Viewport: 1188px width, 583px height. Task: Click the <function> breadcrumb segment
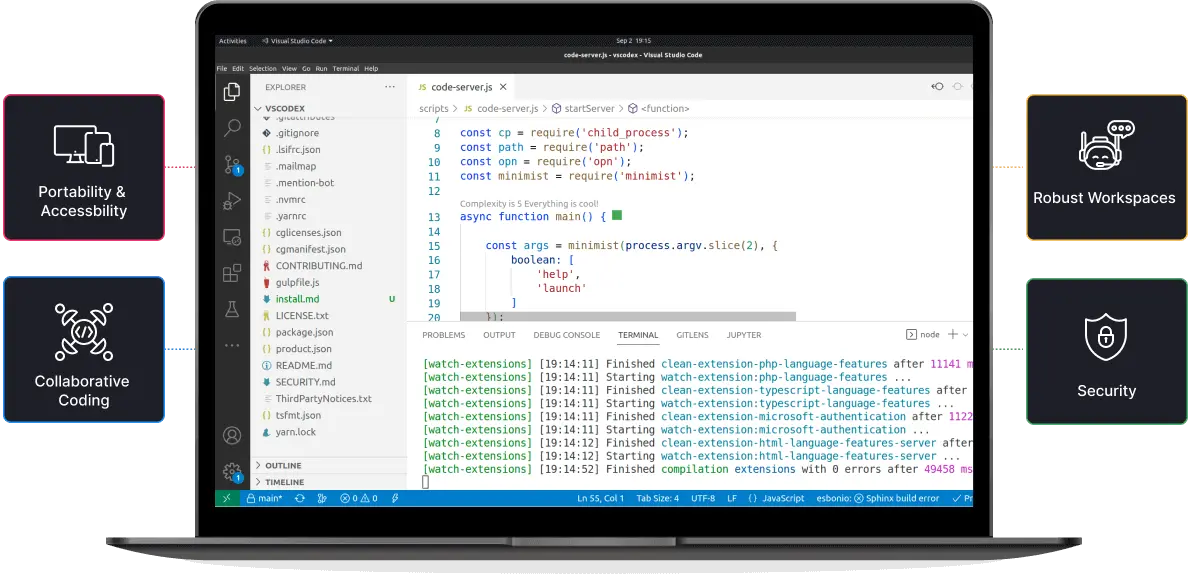pos(658,109)
